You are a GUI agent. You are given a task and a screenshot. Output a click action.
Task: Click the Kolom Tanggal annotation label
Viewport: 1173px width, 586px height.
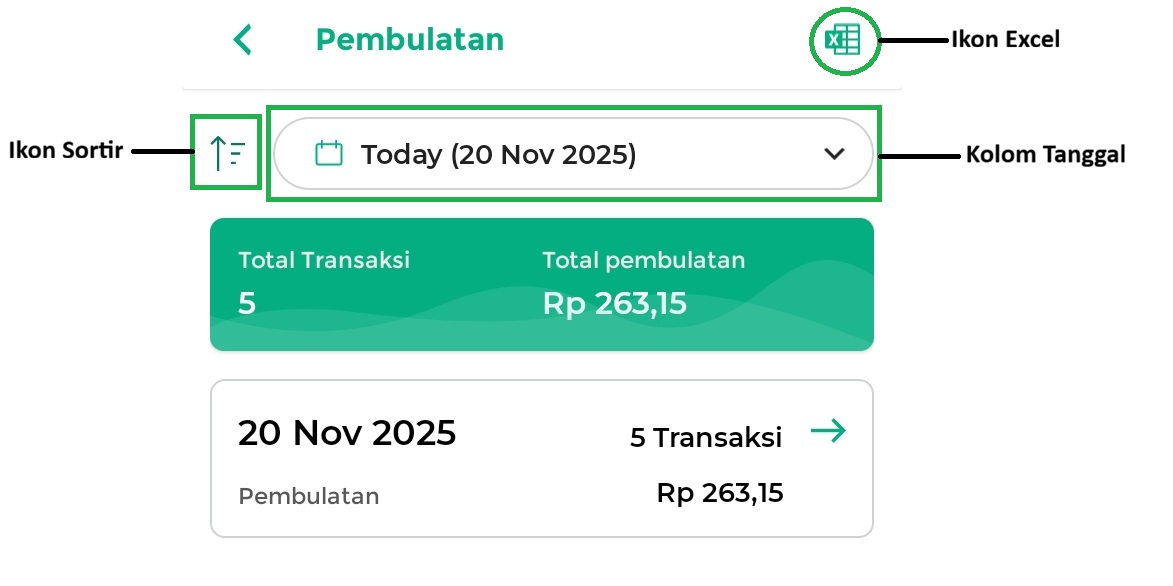[x=1045, y=155]
